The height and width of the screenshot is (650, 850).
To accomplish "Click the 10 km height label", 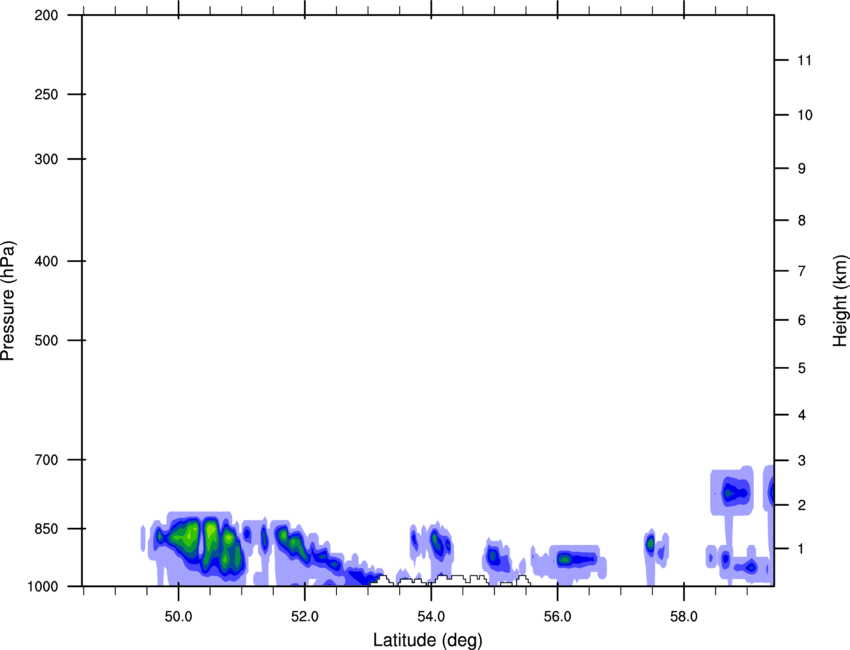I will pyautogui.click(x=805, y=115).
